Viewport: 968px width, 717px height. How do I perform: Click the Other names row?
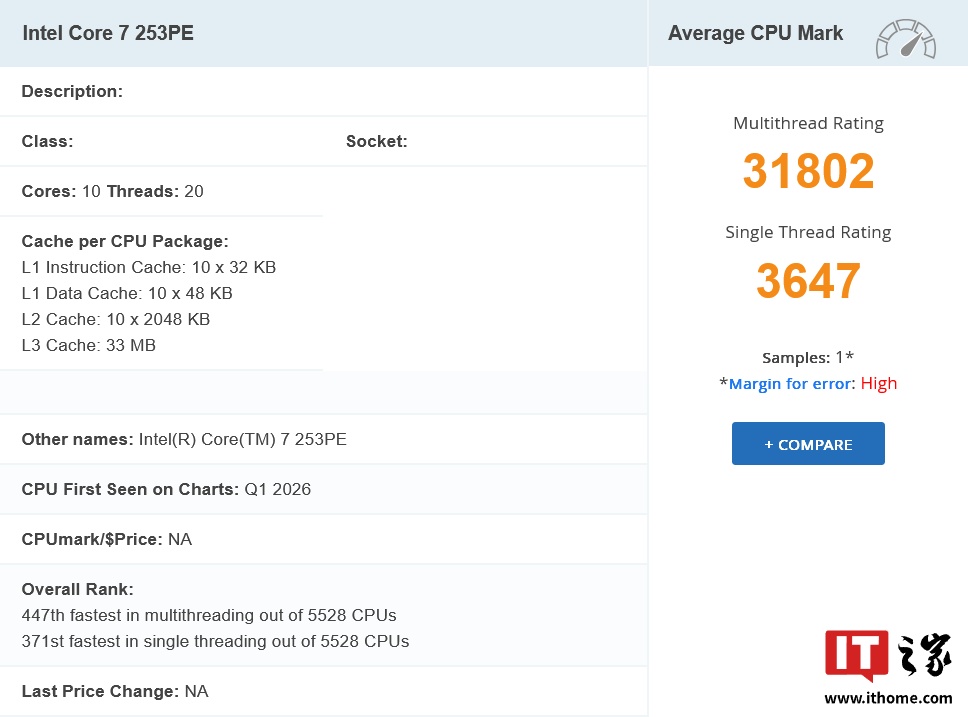click(x=184, y=439)
